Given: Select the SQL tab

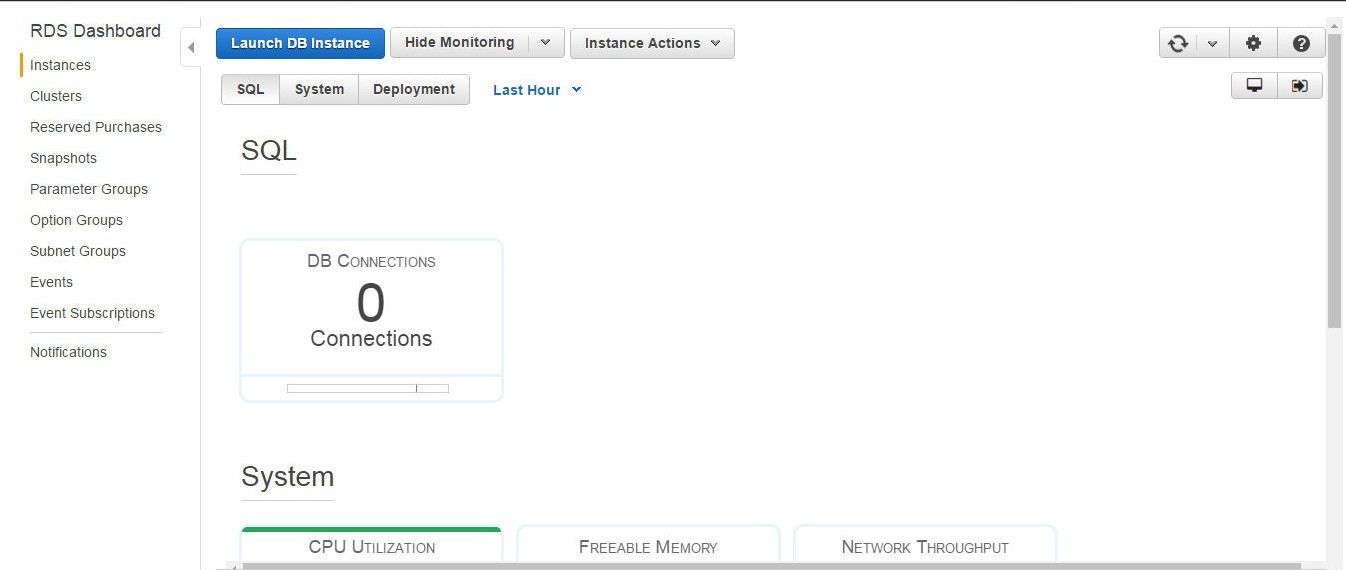Looking at the screenshot, I should pyautogui.click(x=250, y=89).
